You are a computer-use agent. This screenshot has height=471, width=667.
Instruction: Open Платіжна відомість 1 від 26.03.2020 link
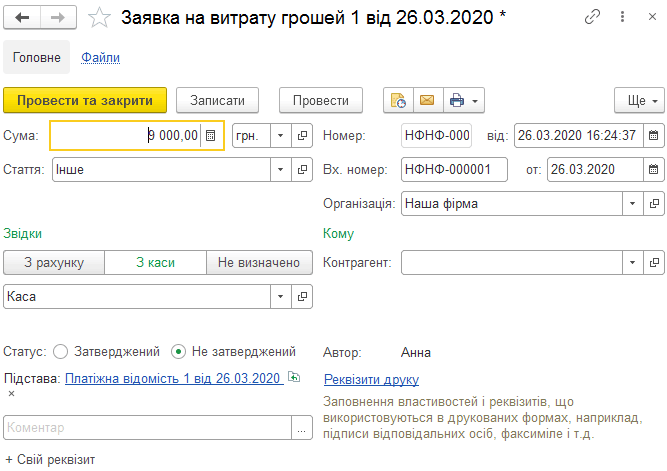173,378
